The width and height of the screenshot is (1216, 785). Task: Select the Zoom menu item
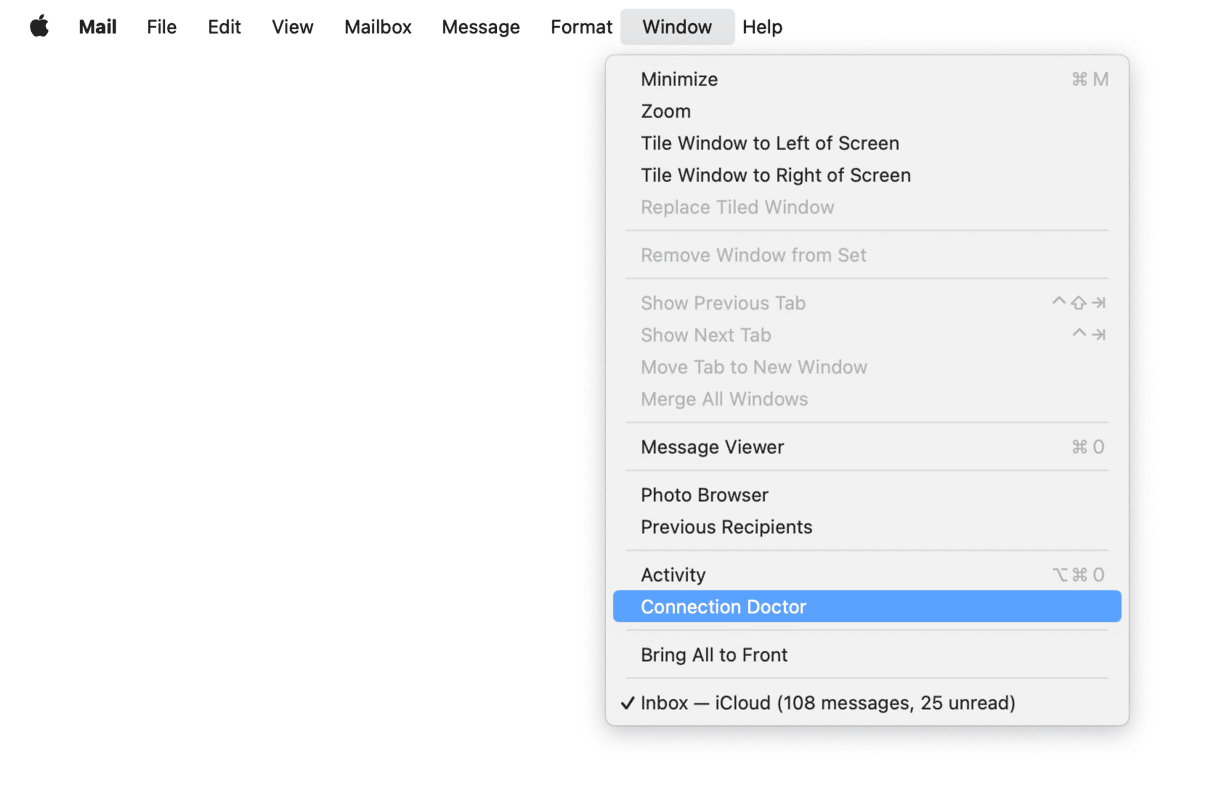(x=666, y=111)
